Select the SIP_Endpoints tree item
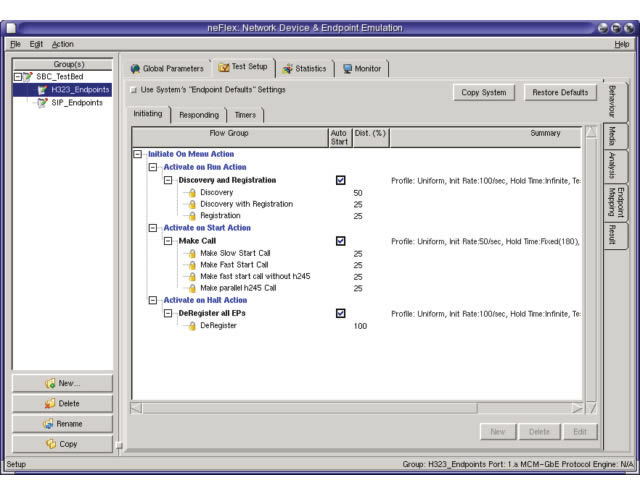 [x=77, y=103]
